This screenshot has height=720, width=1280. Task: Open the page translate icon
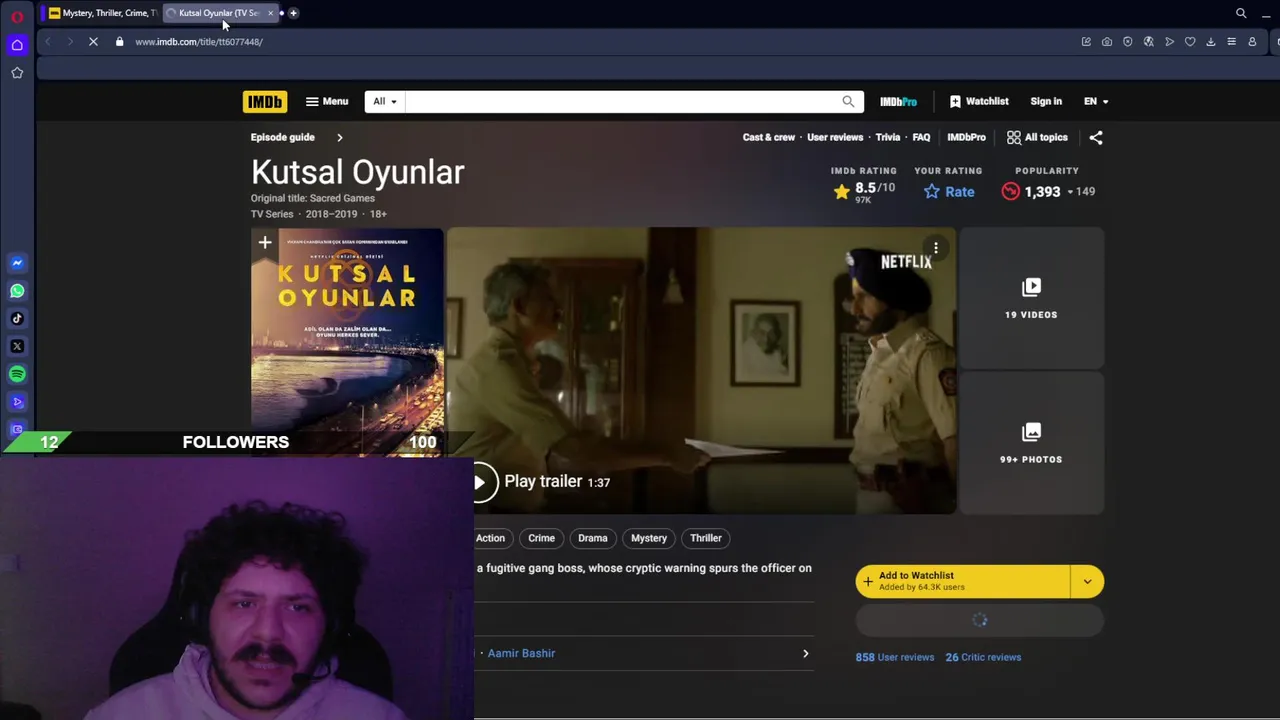(1148, 42)
